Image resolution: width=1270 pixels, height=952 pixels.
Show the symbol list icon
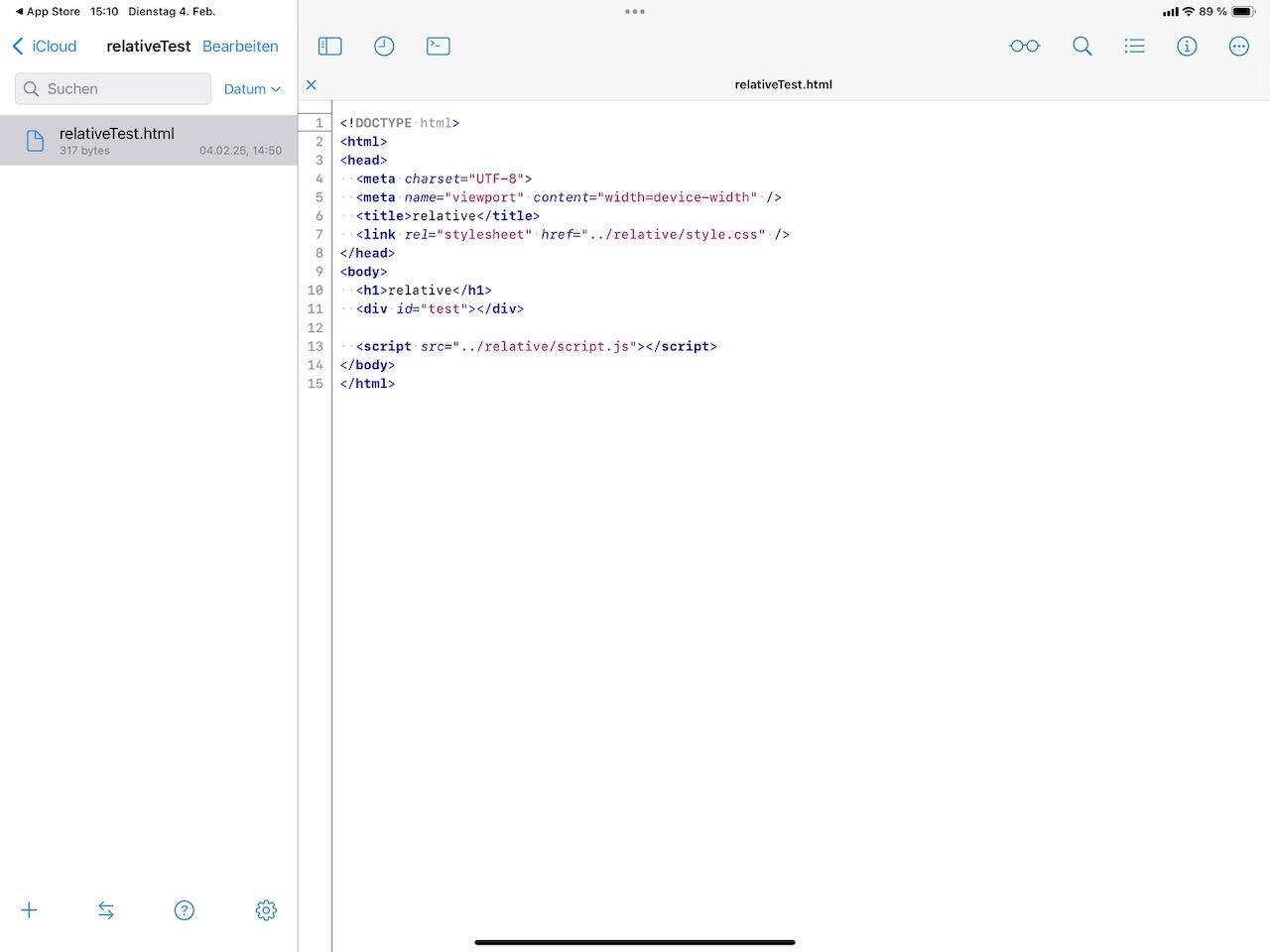[1134, 46]
